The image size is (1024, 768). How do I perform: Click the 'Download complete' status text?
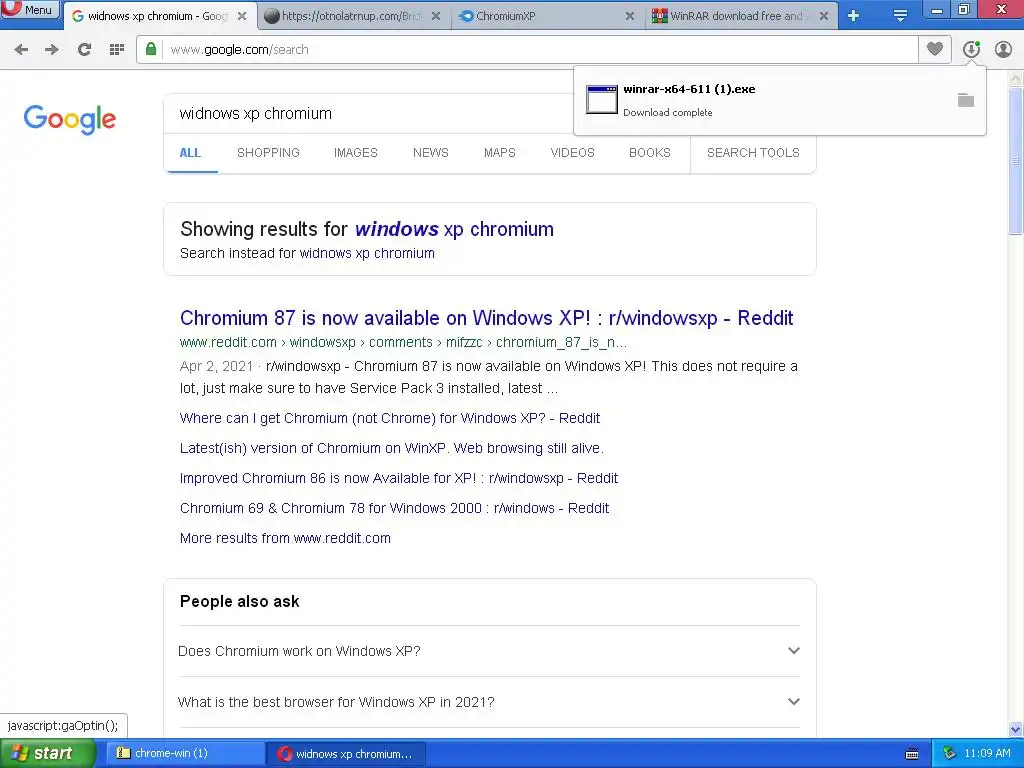click(x=667, y=112)
